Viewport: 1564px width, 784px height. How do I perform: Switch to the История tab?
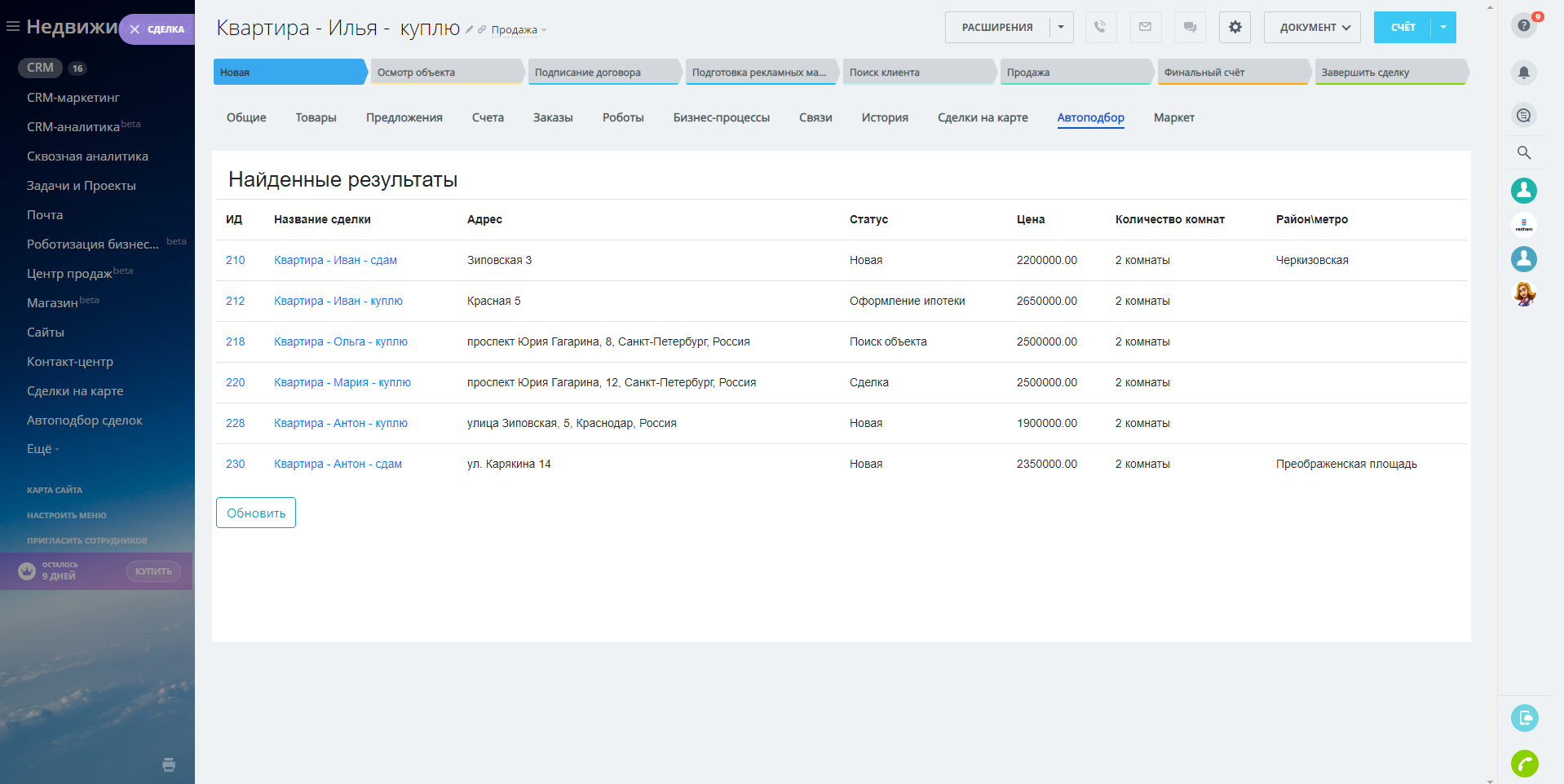click(x=884, y=117)
